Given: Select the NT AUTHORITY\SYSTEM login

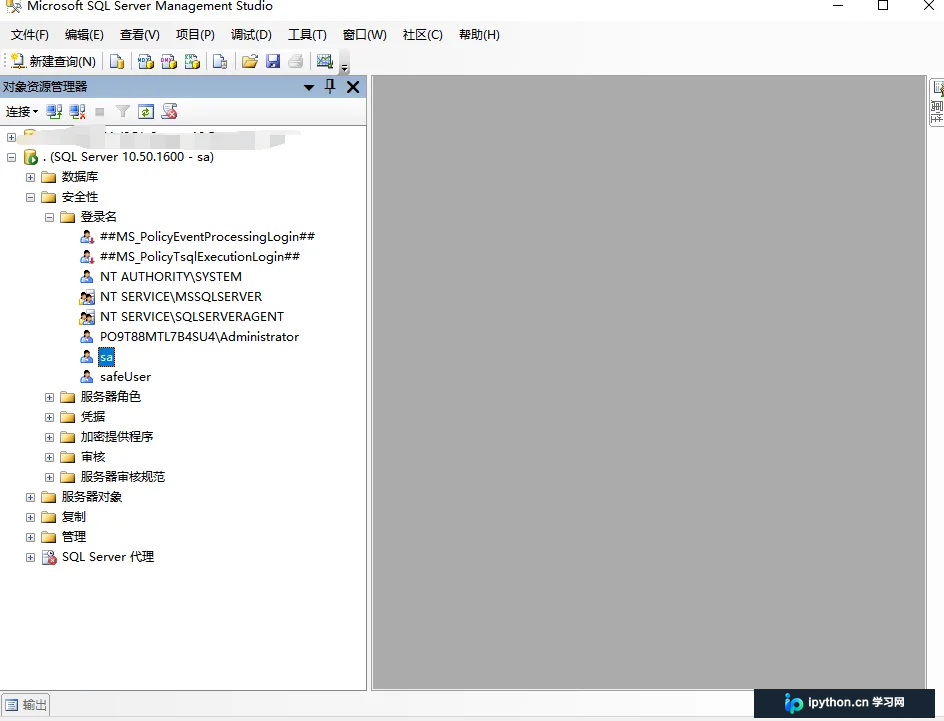Looking at the screenshot, I should (x=171, y=277).
